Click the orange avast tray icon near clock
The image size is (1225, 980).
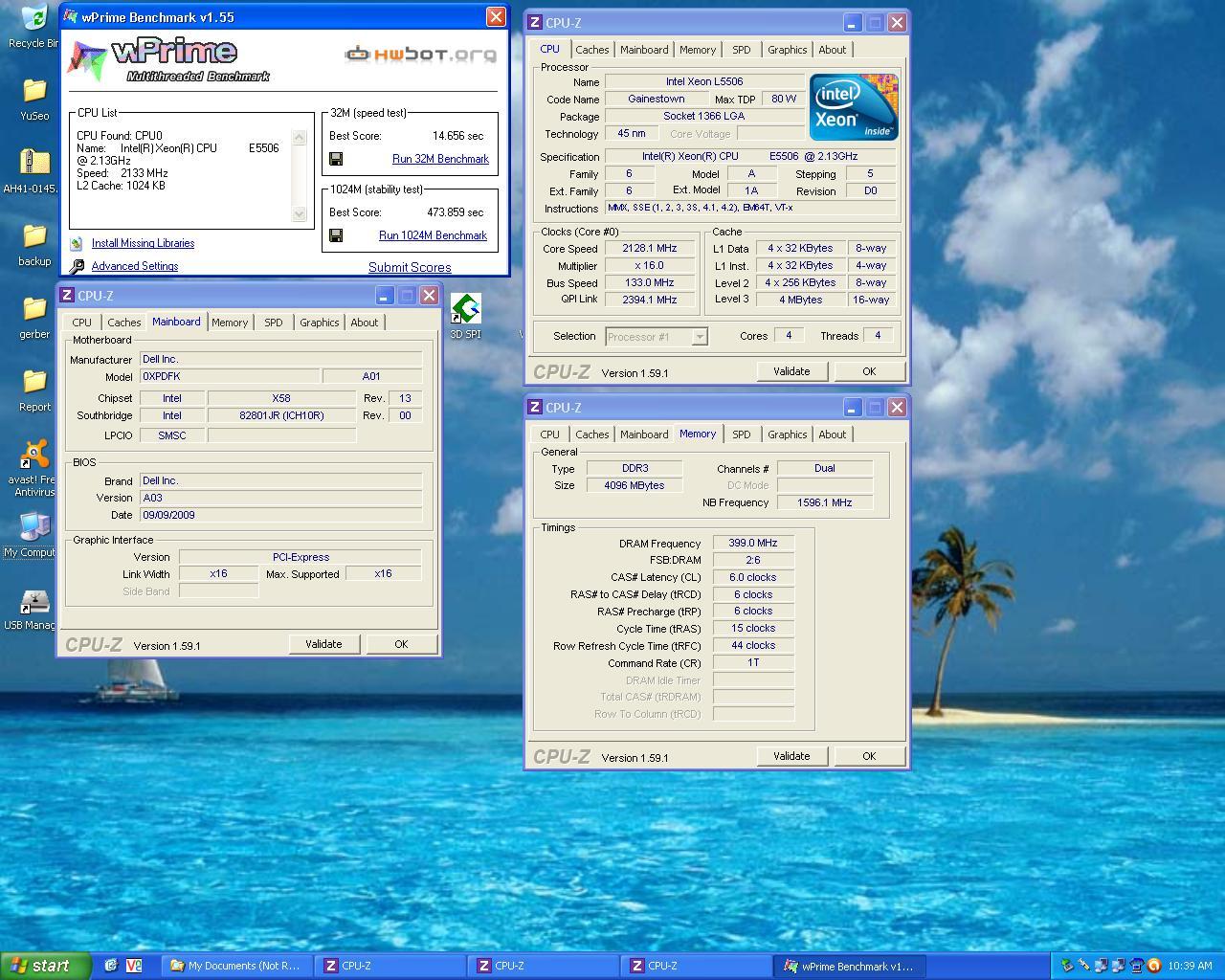pos(1154,966)
